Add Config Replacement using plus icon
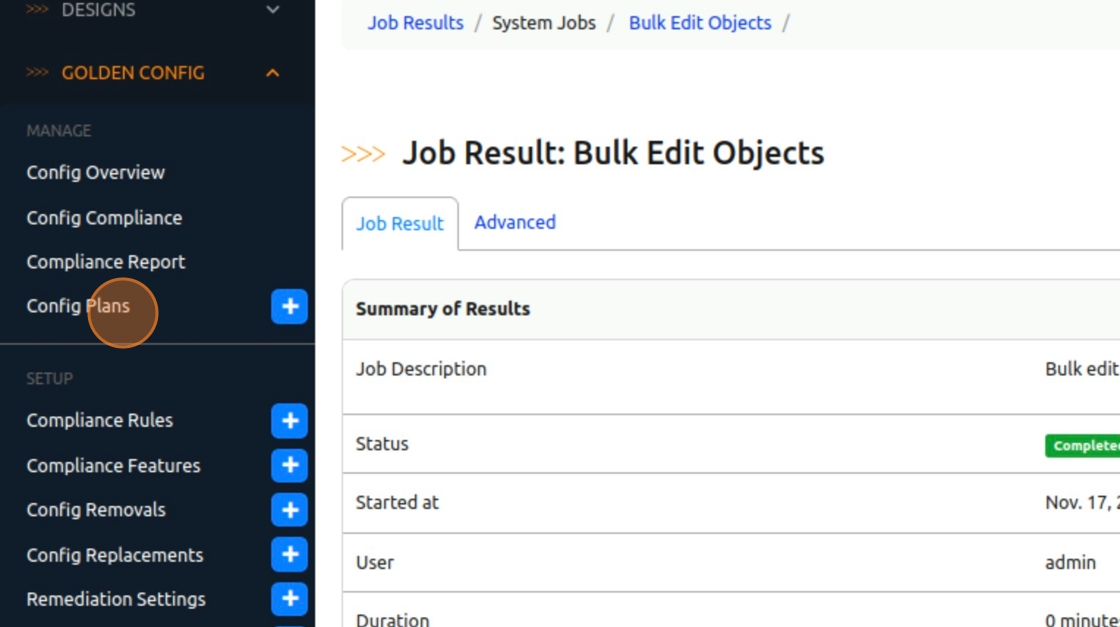This screenshot has height=627, width=1120. 289,555
